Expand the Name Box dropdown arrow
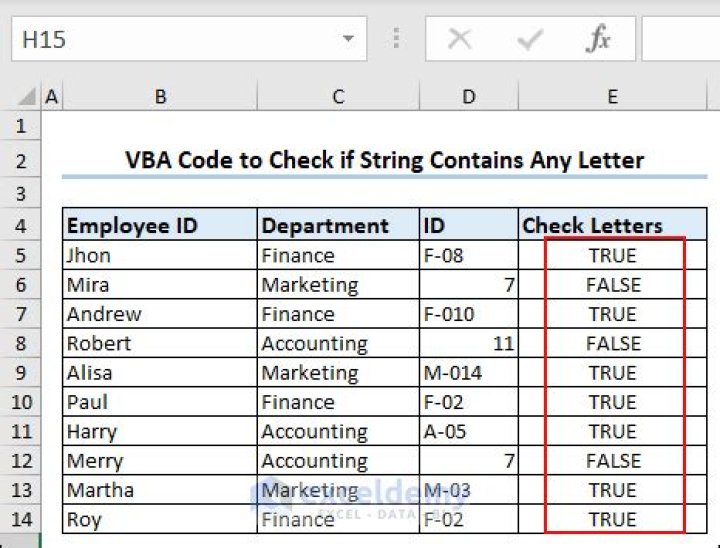This screenshot has width=720, height=548. [347, 40]
